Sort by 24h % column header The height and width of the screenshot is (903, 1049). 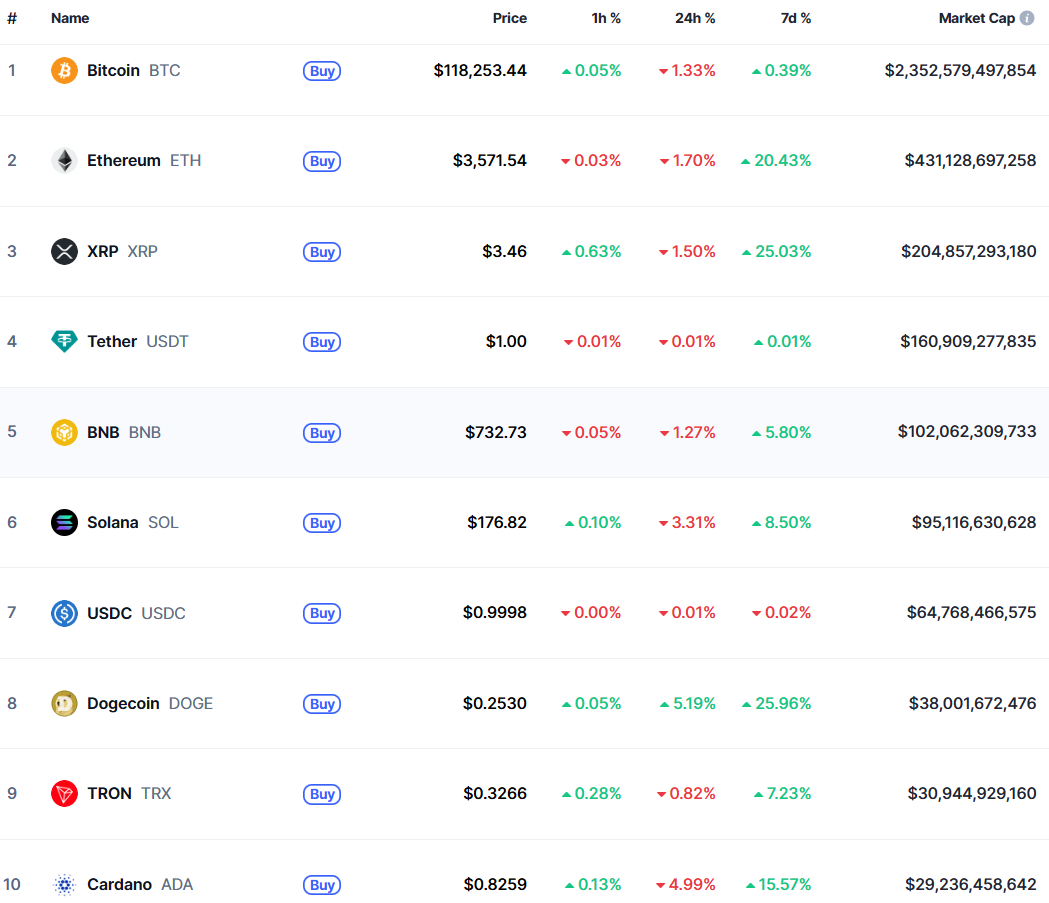click(694, 18)
